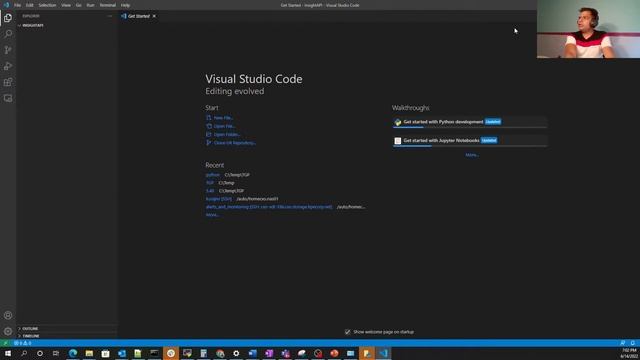640x360 pixels.
Task: Open the Source Control view
Action: point(8,50)
